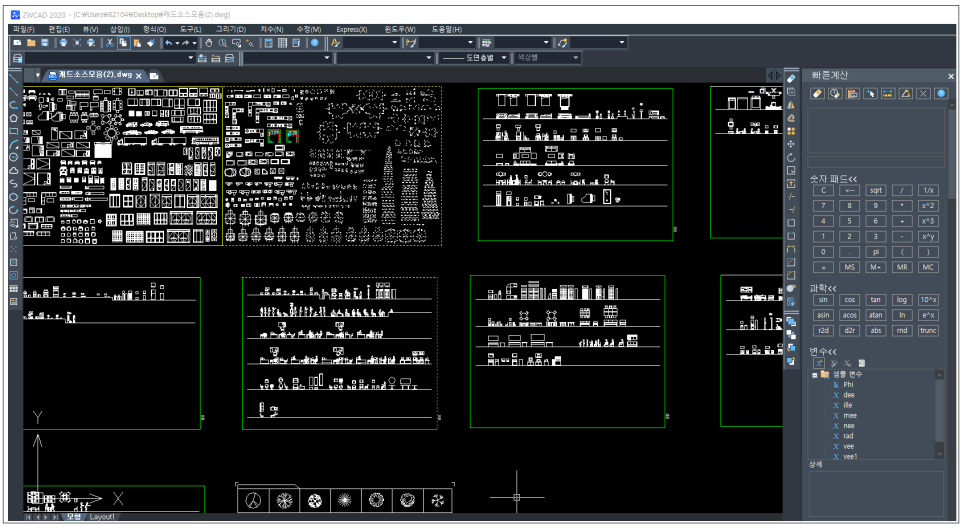Click the Move tool icon
Viewport: 966px width, 529px height.
tap(791, 144)
